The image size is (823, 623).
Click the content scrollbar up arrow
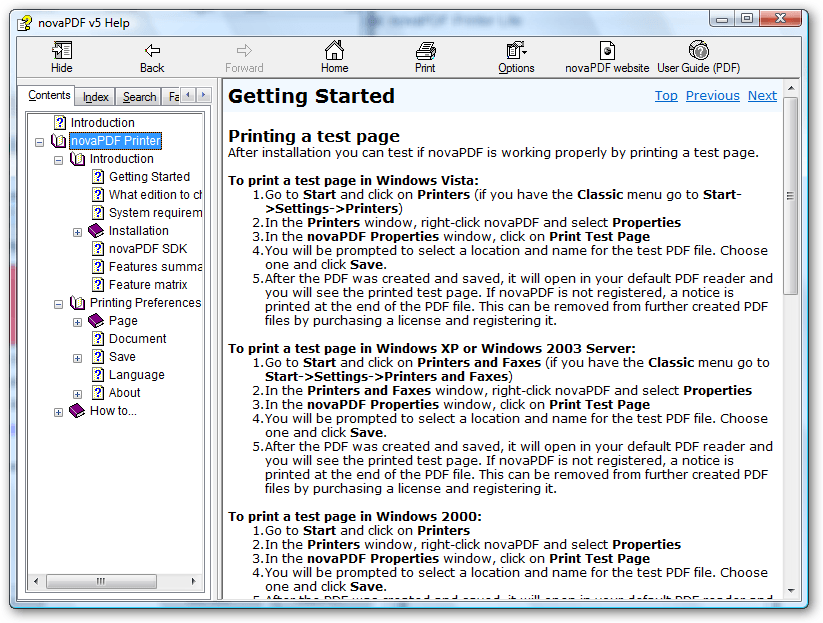tap(790, 88)
